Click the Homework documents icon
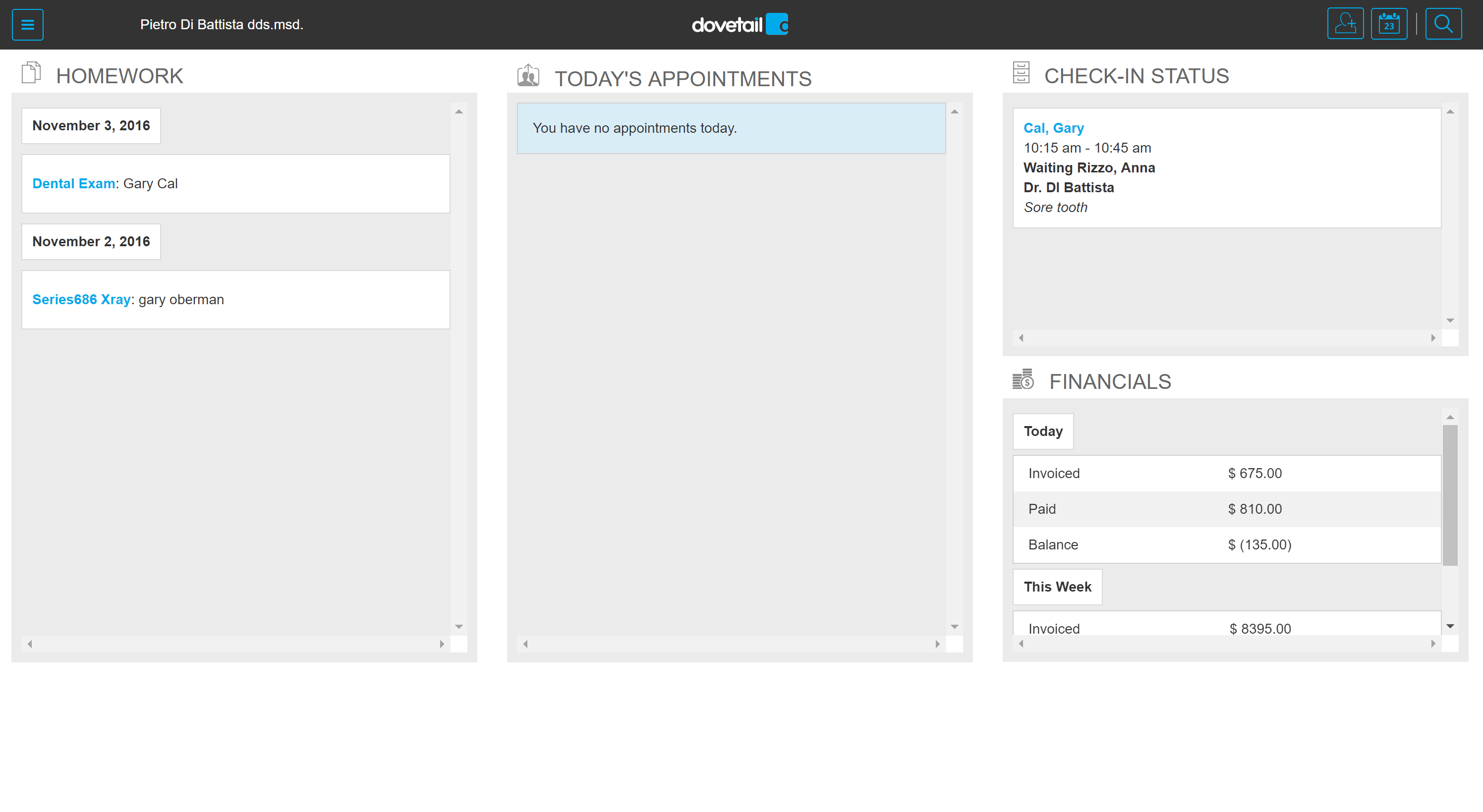The image size is (1483, 812). [x=31, y=72]
